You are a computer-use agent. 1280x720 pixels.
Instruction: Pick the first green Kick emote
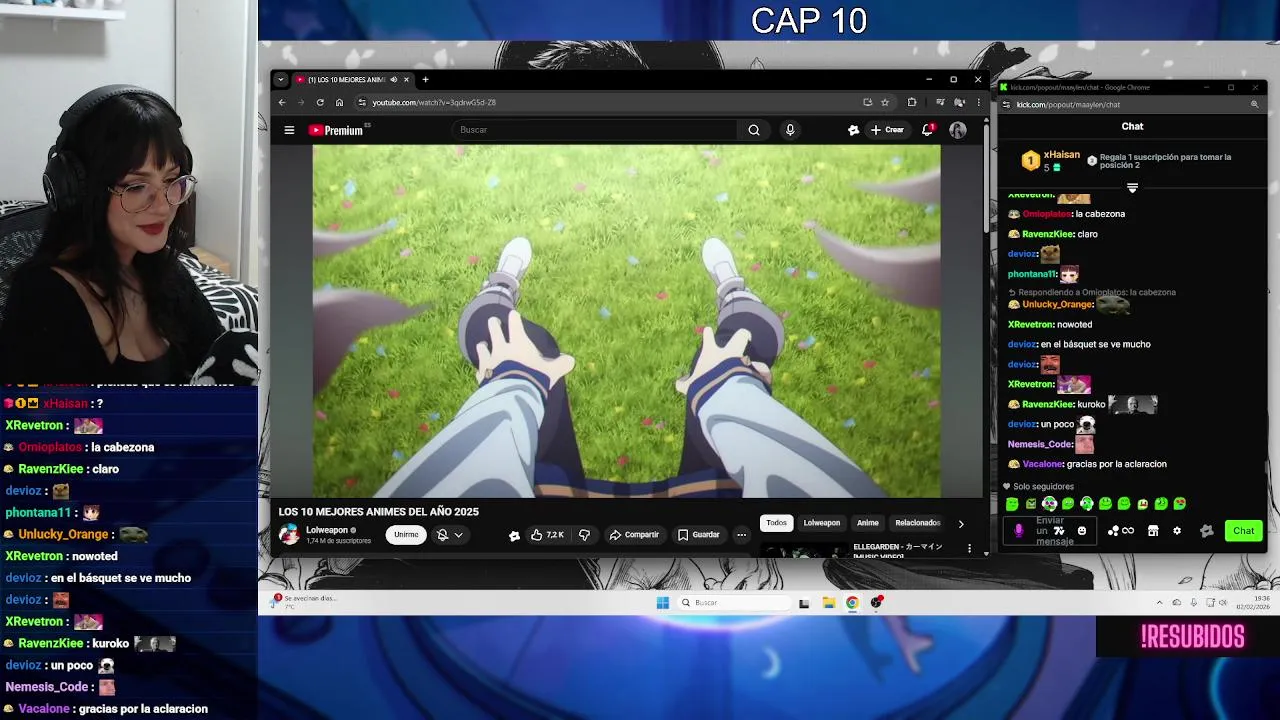[1012, 504]
